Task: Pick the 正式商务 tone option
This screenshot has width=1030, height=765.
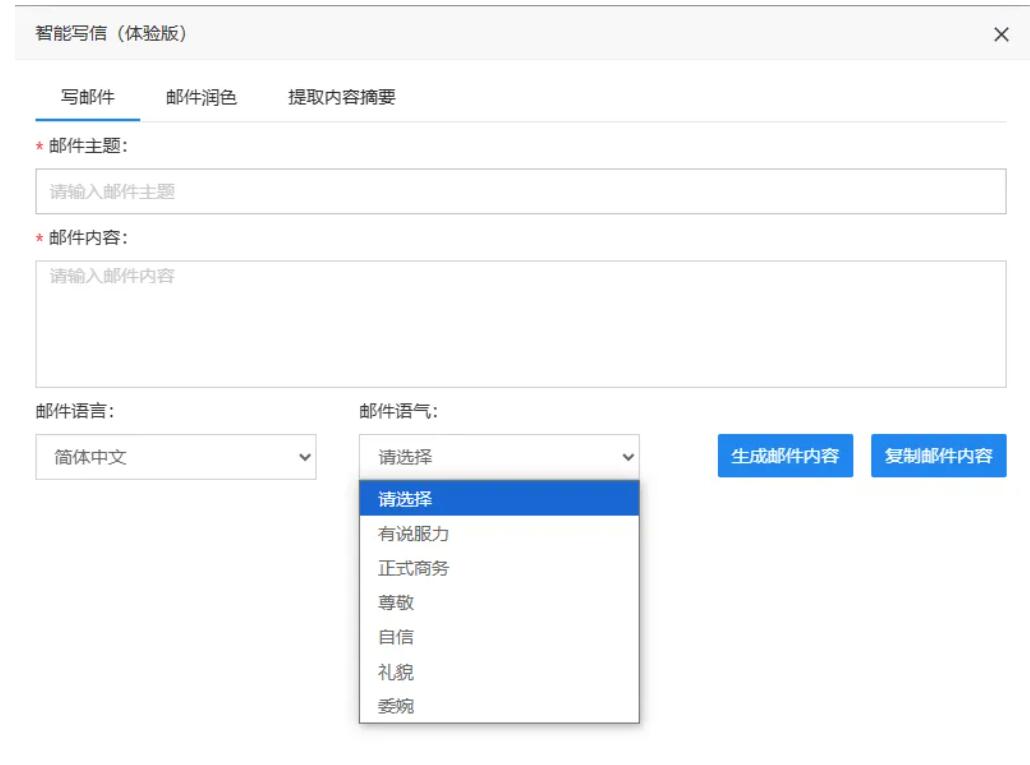Action: (498, 568)
